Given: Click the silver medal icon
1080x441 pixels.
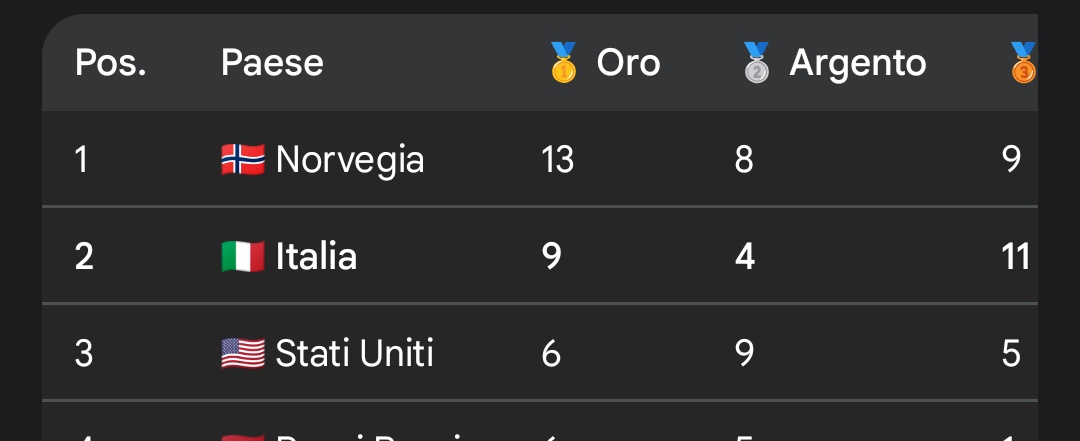Looking at the screenshot, I should coord(757,62).
